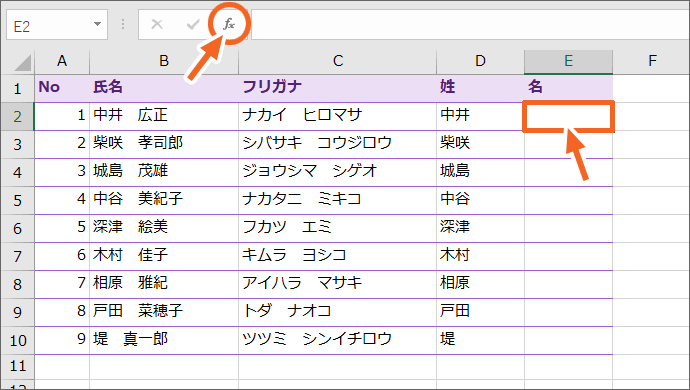Select the cell 'シバサキ コウジロウ'
The width and height of the screenshot is (690, 390).
point(338,144)
